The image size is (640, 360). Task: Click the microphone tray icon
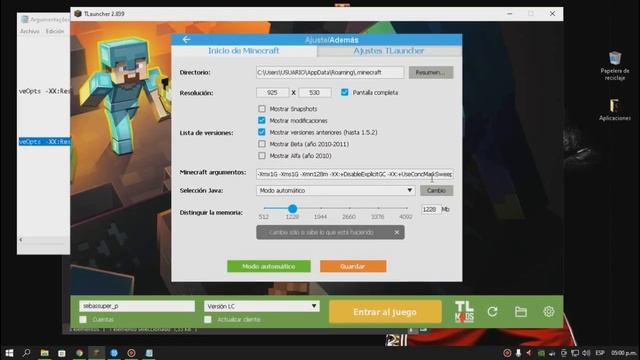point(518,353)
